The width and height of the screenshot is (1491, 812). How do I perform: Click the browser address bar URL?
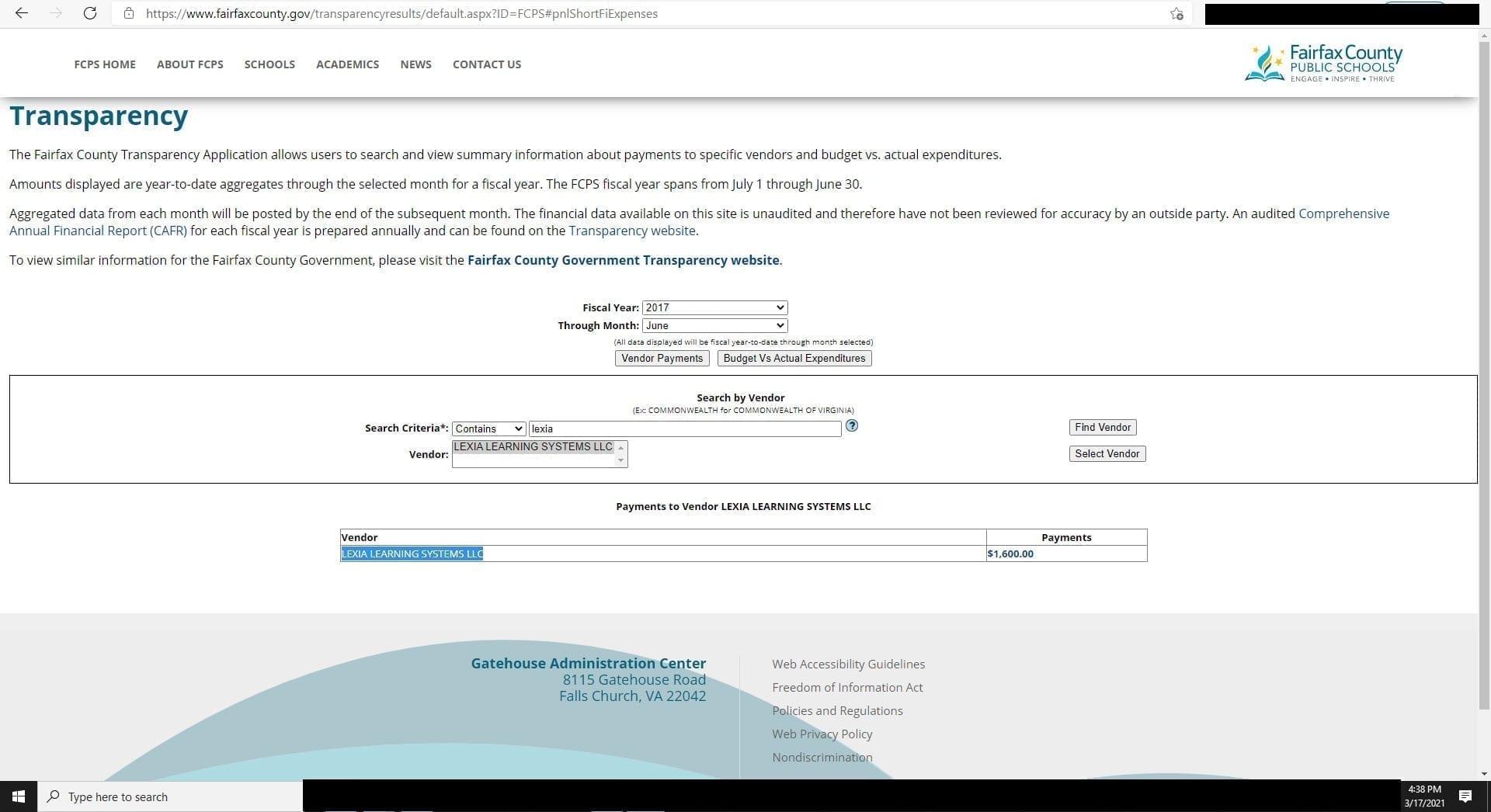point(401,13)
